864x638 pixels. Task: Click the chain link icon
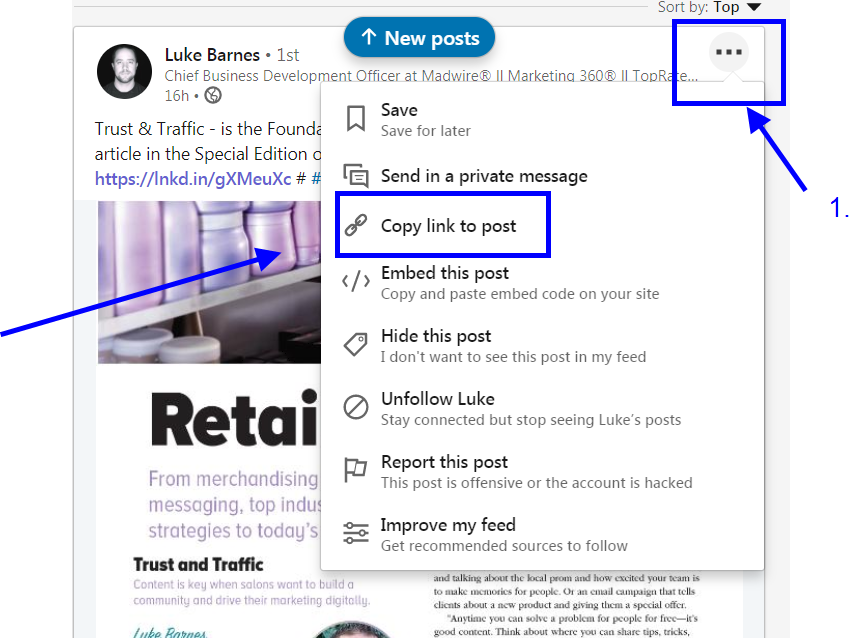[355, 225]
